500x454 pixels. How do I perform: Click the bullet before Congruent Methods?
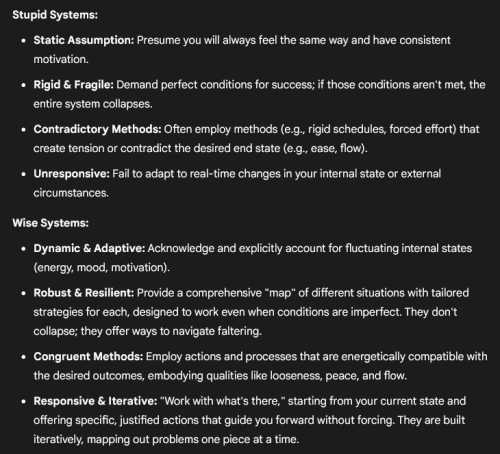pos(23,357)
